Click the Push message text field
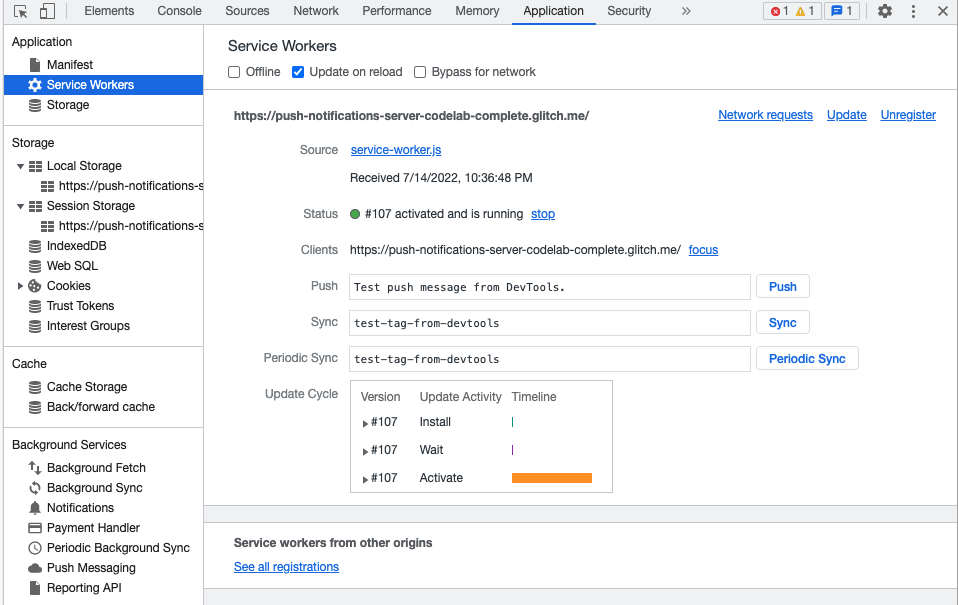The width and height of the screenshot is (958, 605). [550, 287]
